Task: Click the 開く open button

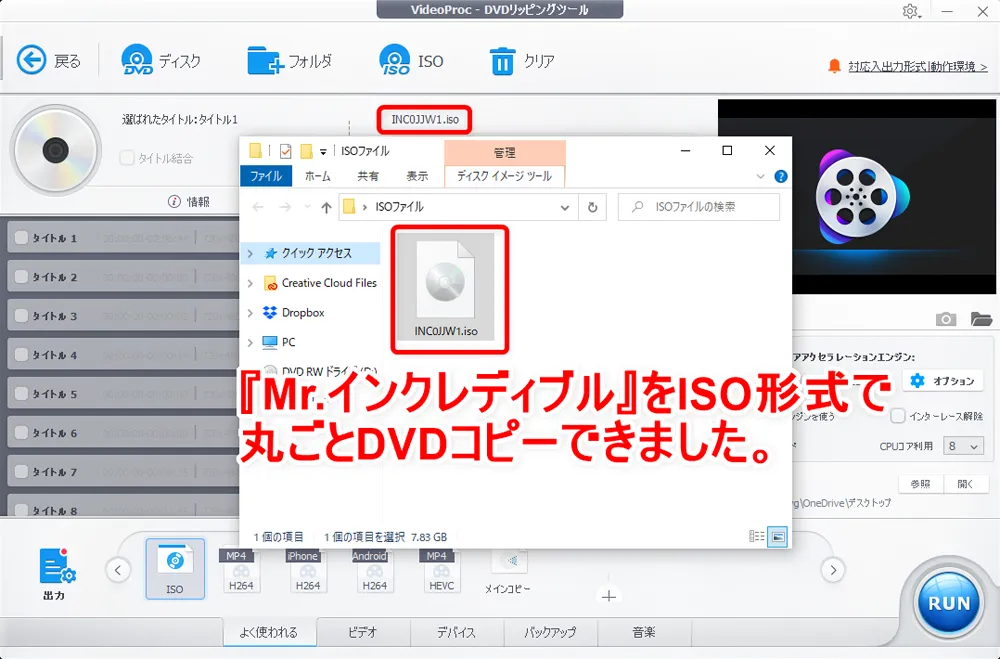Action: tap(966, 484)
